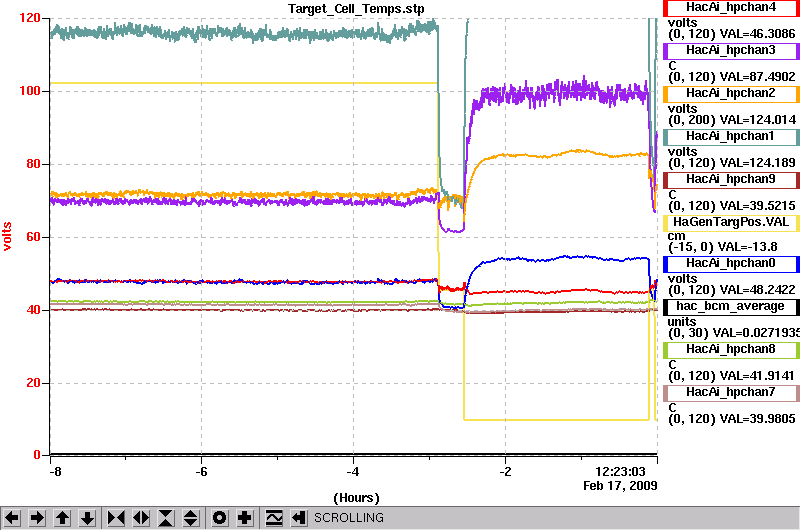Viewport: 800px width, 530px height.
Task: Click the VAL=124.014 readout for hpchan2
Action: (x=758, y=120)
